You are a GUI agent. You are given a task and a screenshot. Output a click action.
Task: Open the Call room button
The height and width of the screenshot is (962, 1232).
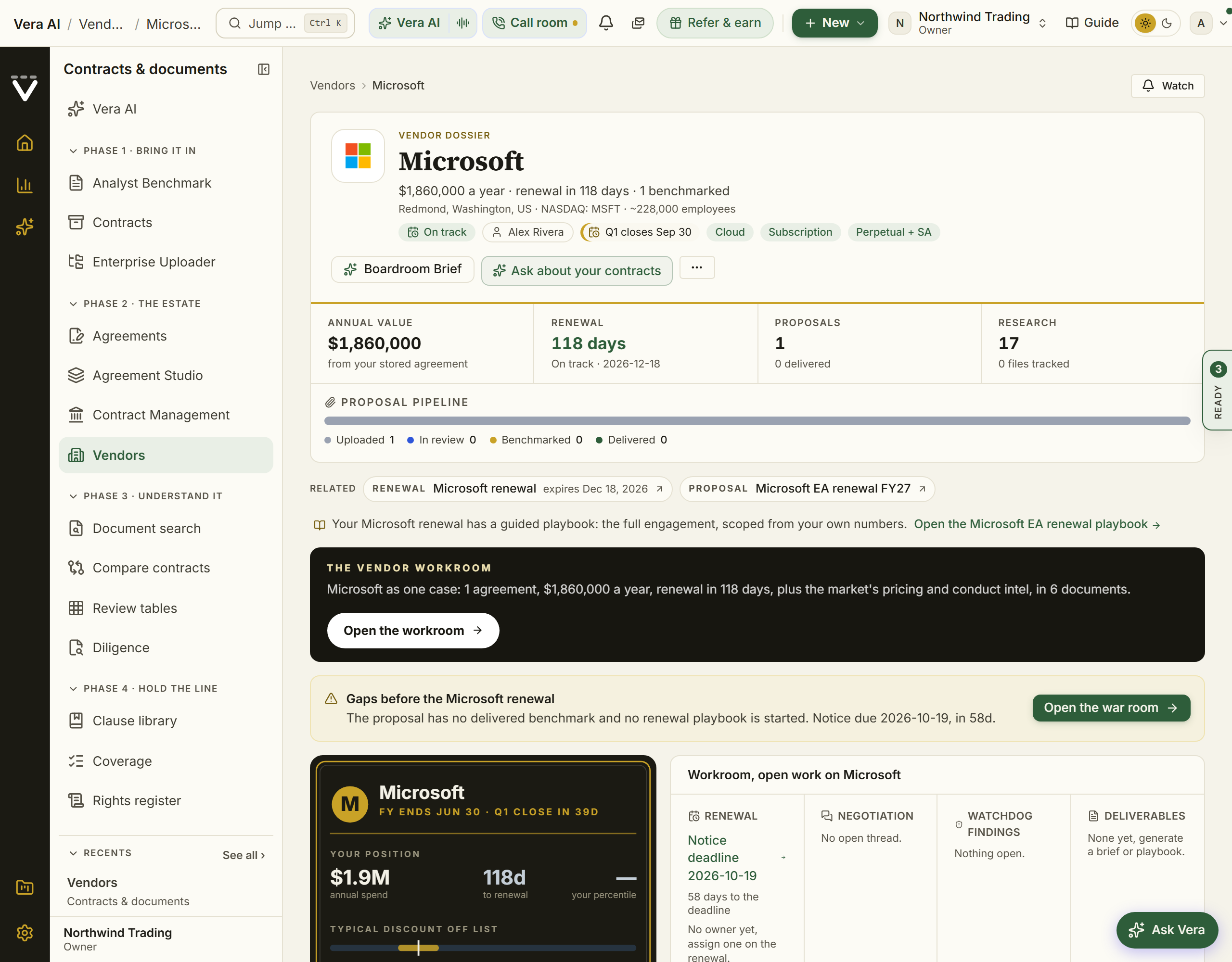(534, 23)
